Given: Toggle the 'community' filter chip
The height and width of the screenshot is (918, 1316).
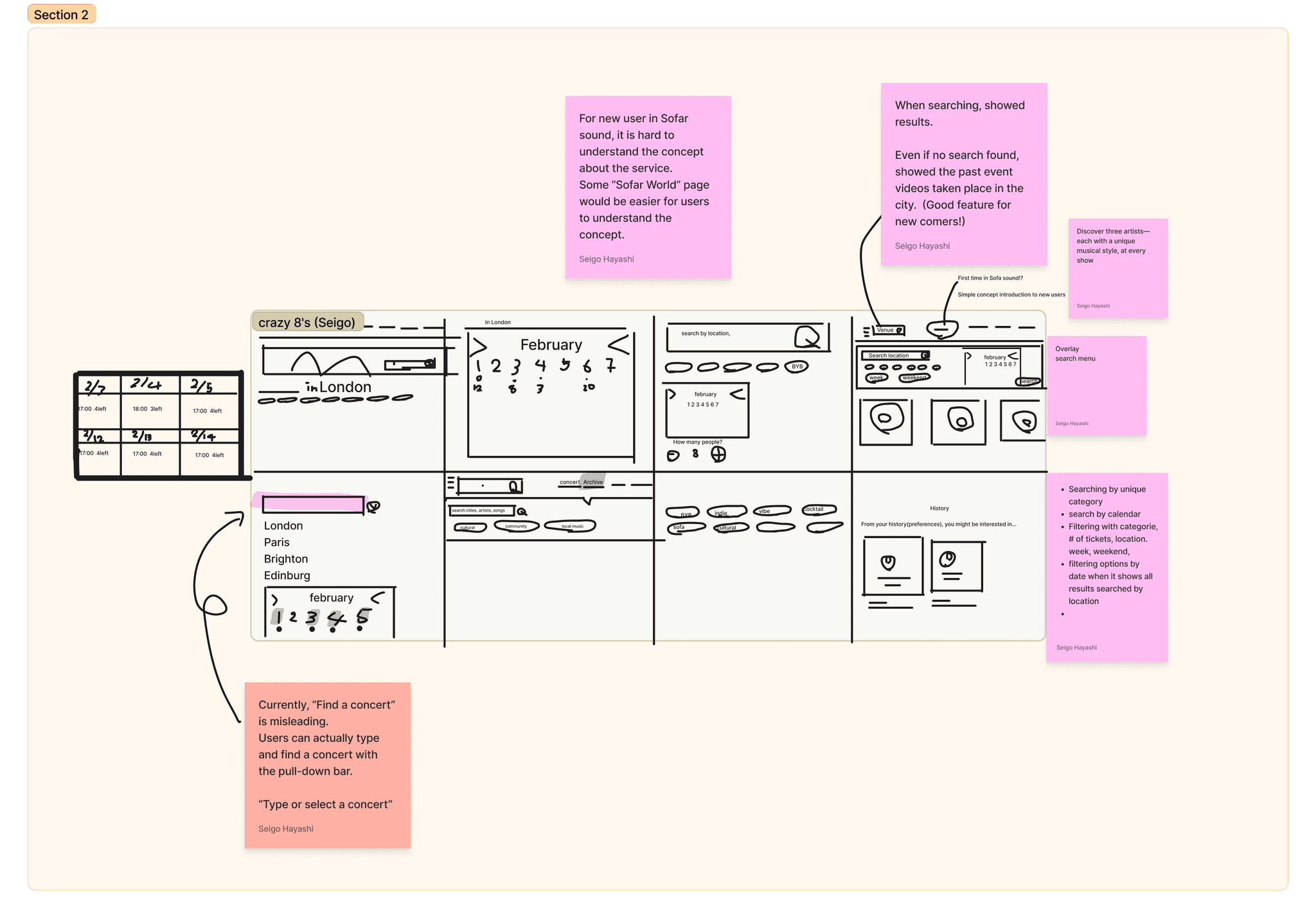Looking at the screenshot, I should coord(516,526).
